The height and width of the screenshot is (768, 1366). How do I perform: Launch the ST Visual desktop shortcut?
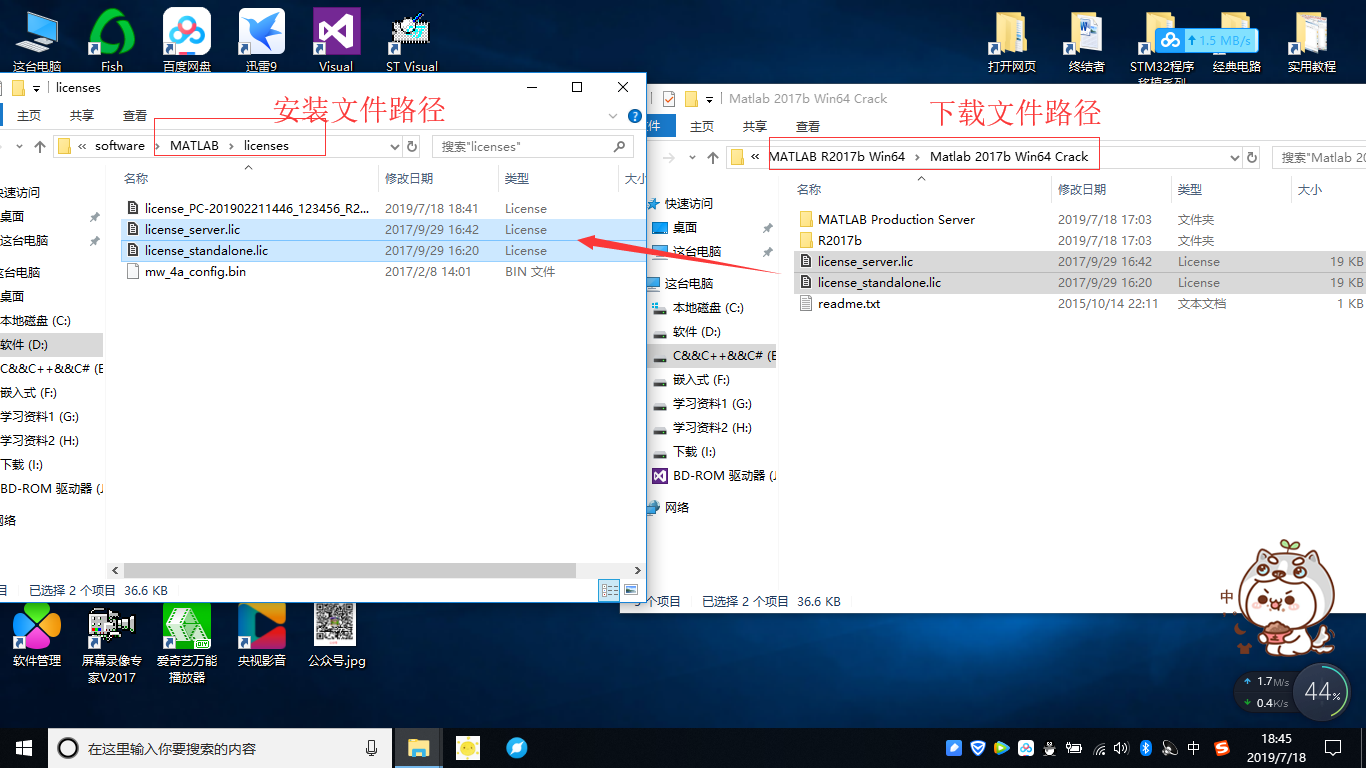coord(411,40)
